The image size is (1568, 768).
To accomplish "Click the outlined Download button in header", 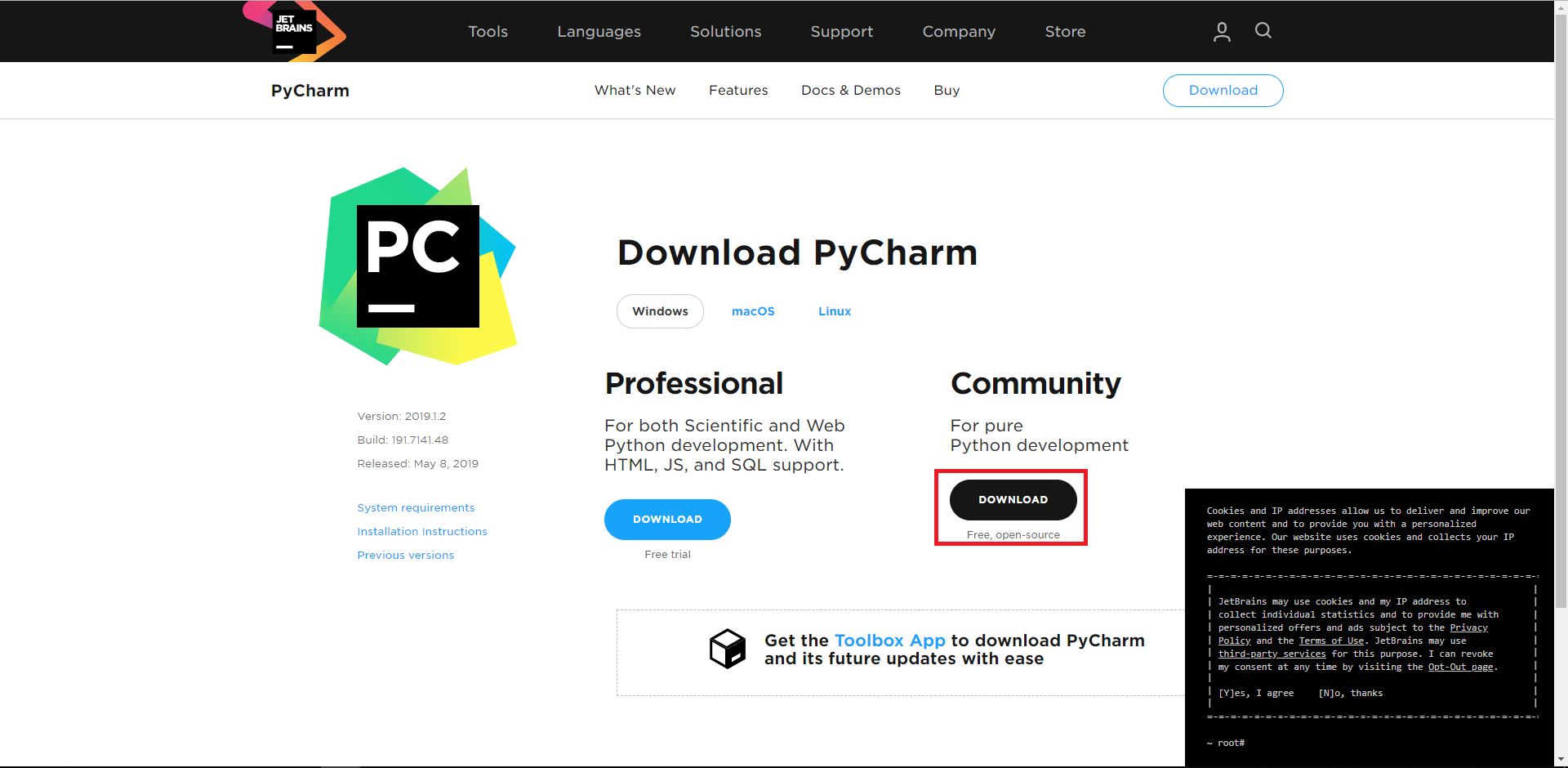I will click(1223, 90).
